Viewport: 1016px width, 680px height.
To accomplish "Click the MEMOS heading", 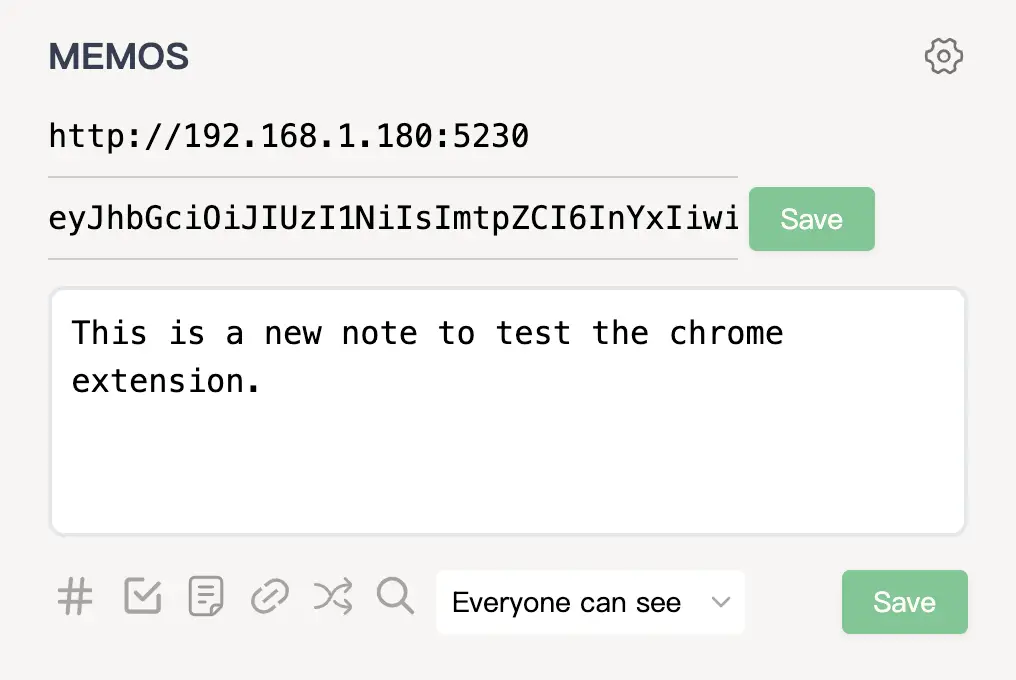I will pos(118,56).
